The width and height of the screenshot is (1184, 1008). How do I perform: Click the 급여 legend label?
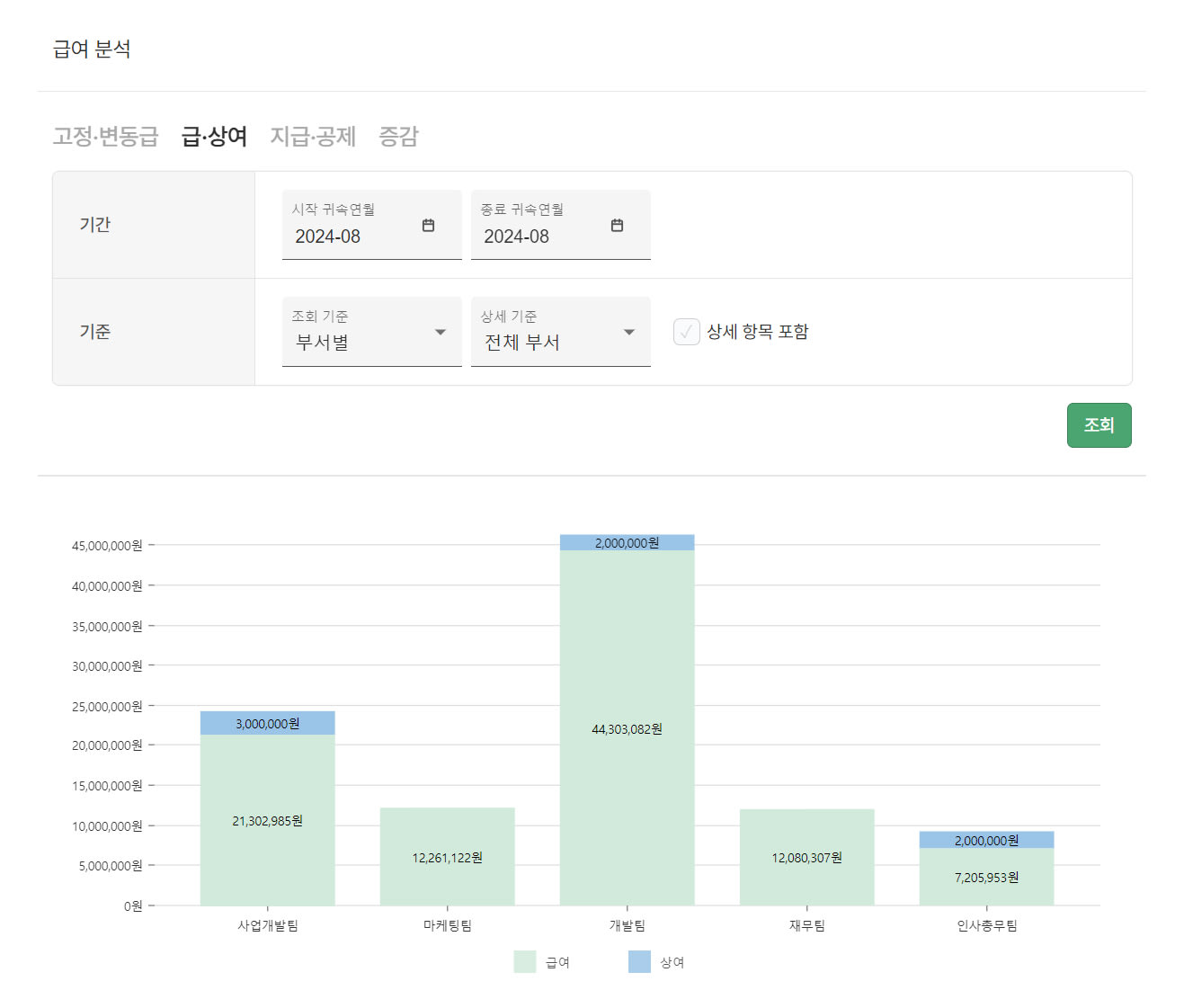pos(557,962)
